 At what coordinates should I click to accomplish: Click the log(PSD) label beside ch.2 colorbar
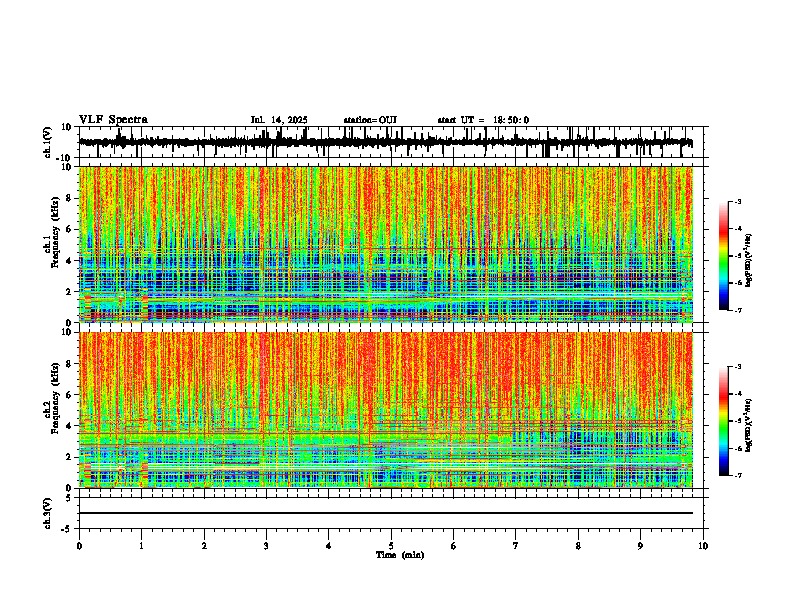[749, 425]
